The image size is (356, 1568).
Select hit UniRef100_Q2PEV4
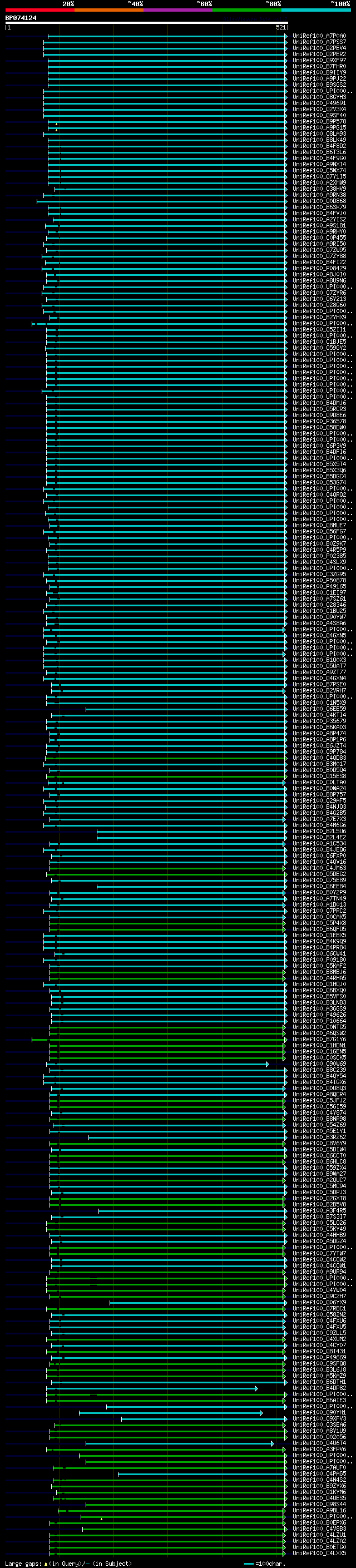(x=319, y=48)
